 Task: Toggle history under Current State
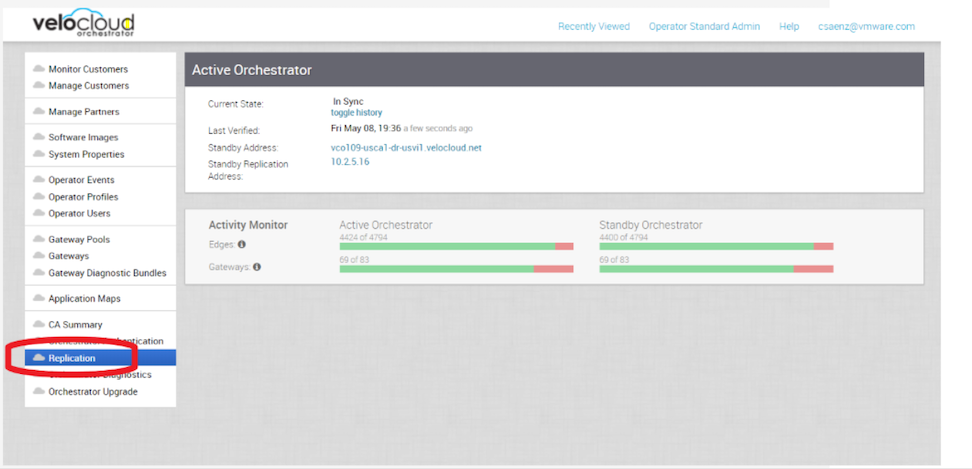click(356, 113)
